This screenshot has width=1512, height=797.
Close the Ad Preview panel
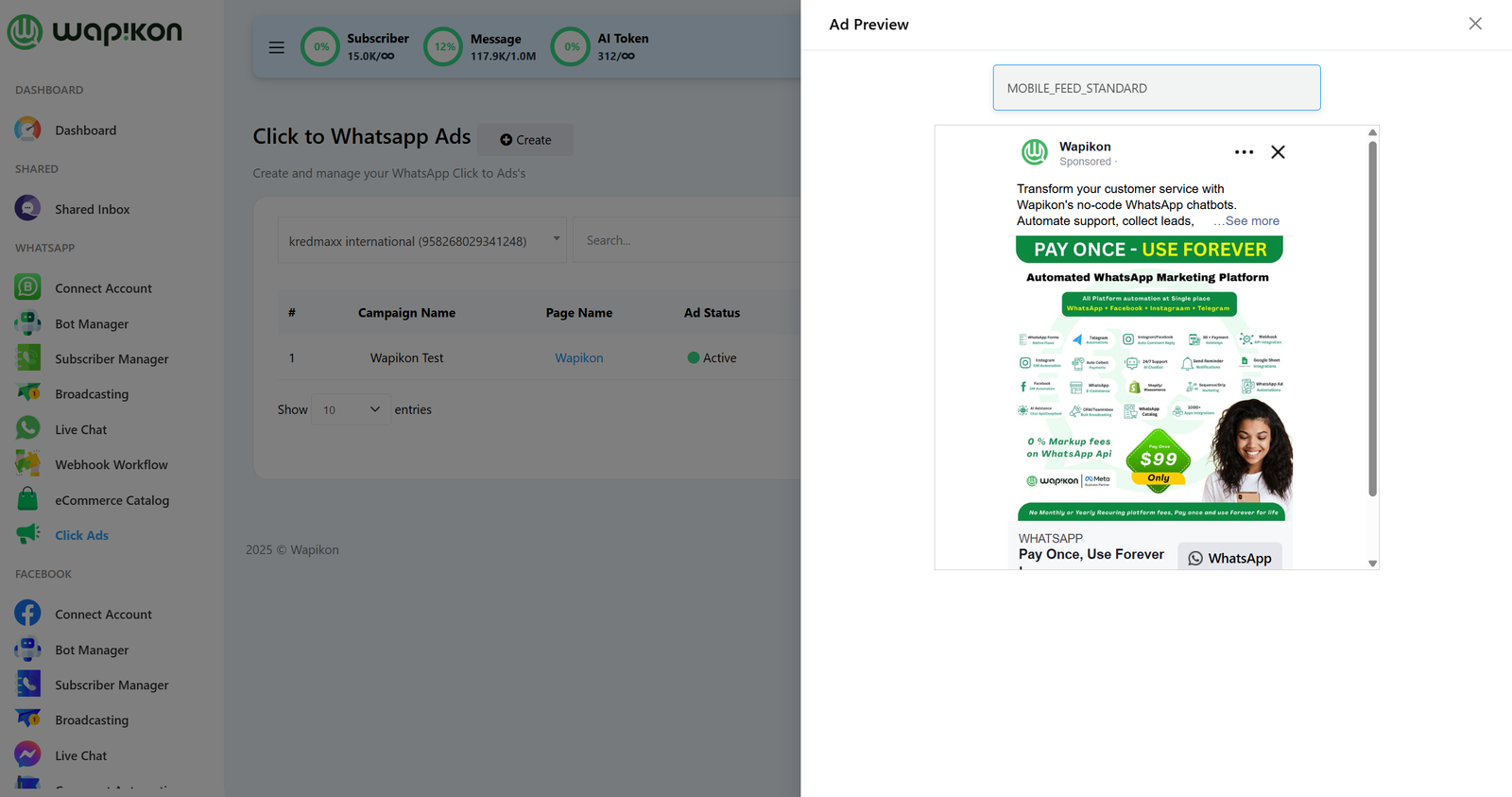point(1475,24)
